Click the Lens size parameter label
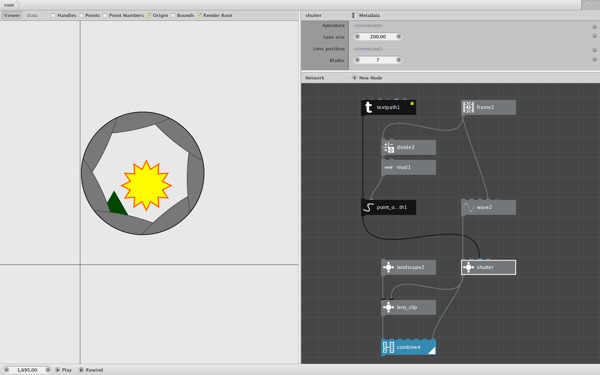Image resolution: width=600 pixels, height=375 pixels. tap(334, 37)
